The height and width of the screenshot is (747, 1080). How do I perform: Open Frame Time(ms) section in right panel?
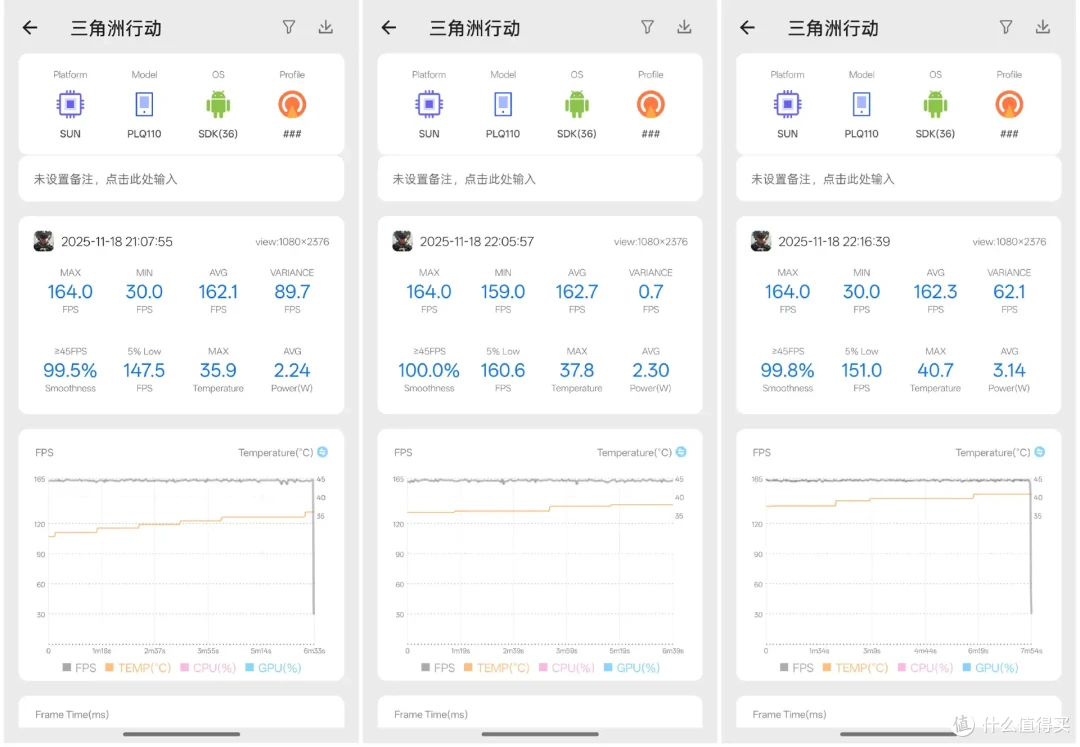pyautogui.click(x=899, y=714)
